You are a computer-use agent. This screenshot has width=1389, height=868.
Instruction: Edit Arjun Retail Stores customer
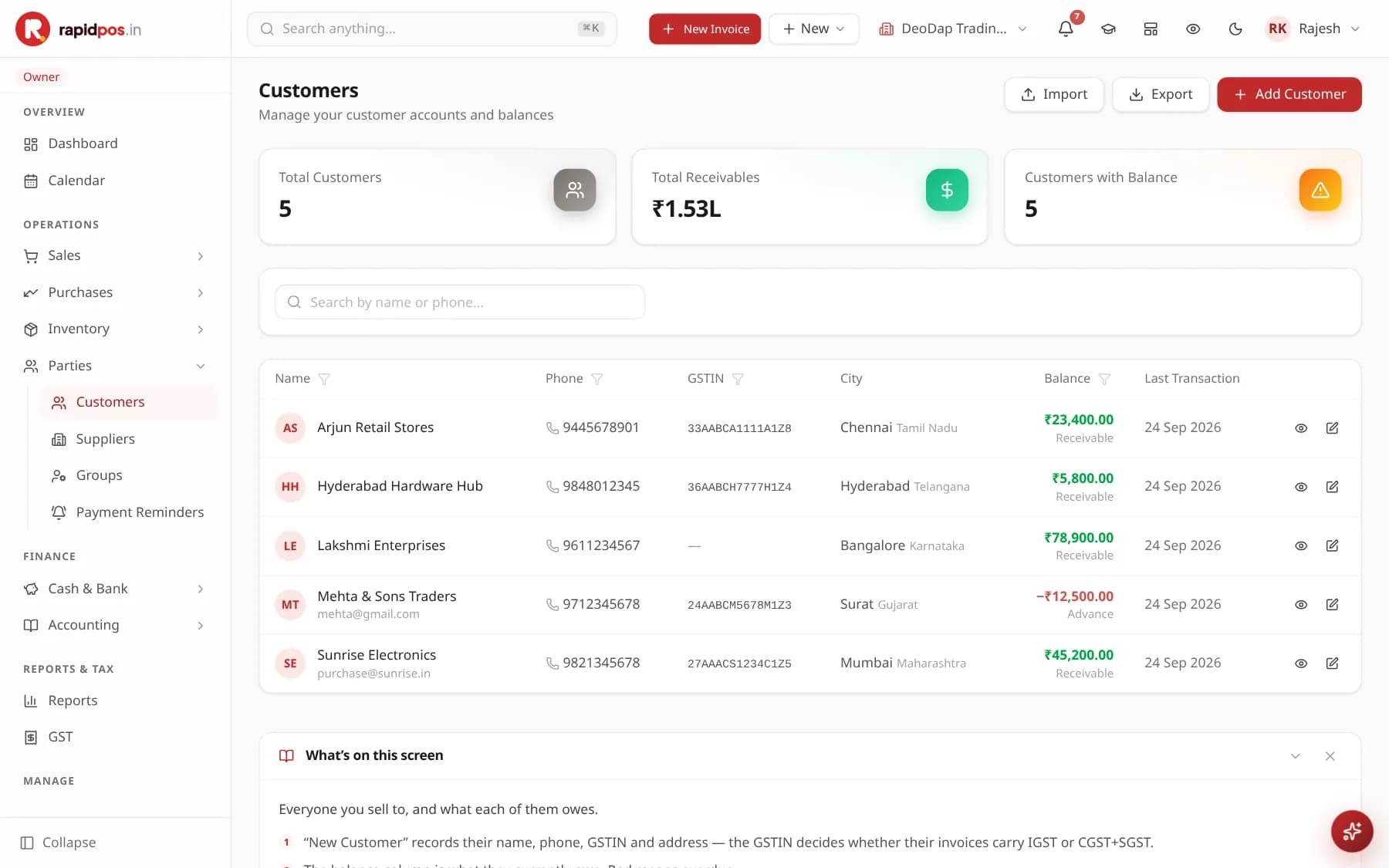click(1332, 428)
